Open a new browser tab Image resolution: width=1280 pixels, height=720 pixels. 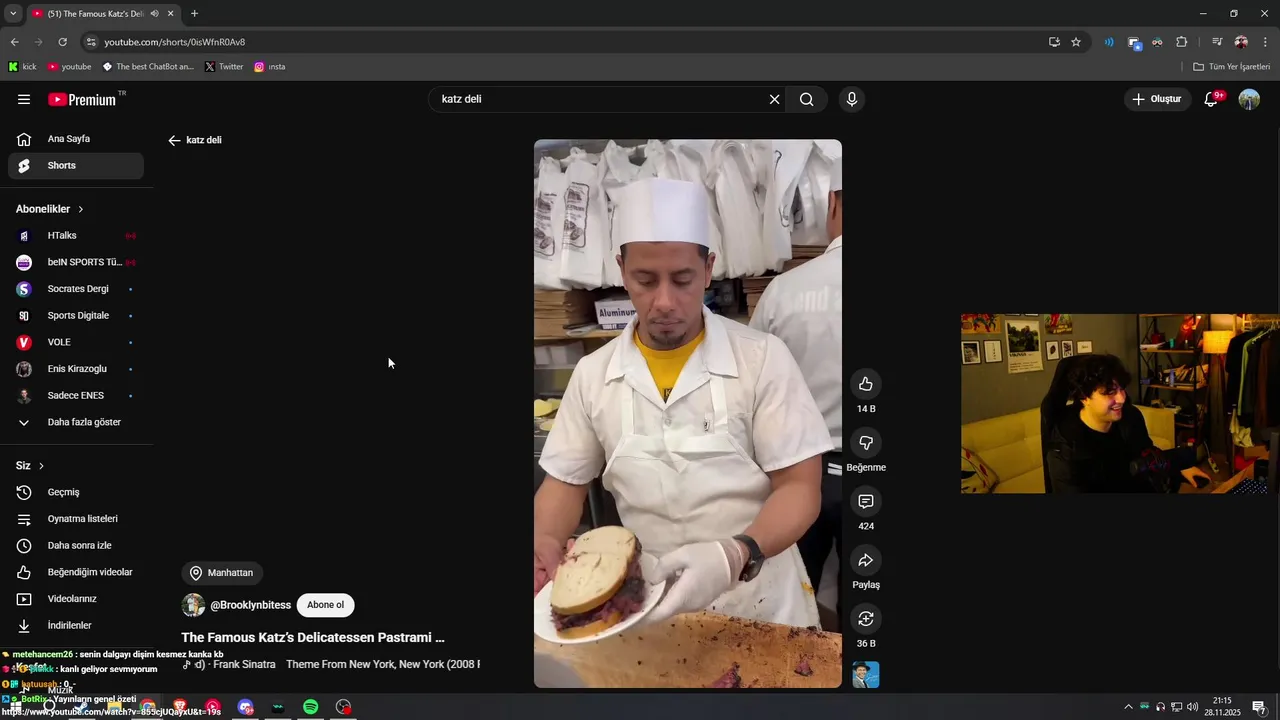click(194, 14)
